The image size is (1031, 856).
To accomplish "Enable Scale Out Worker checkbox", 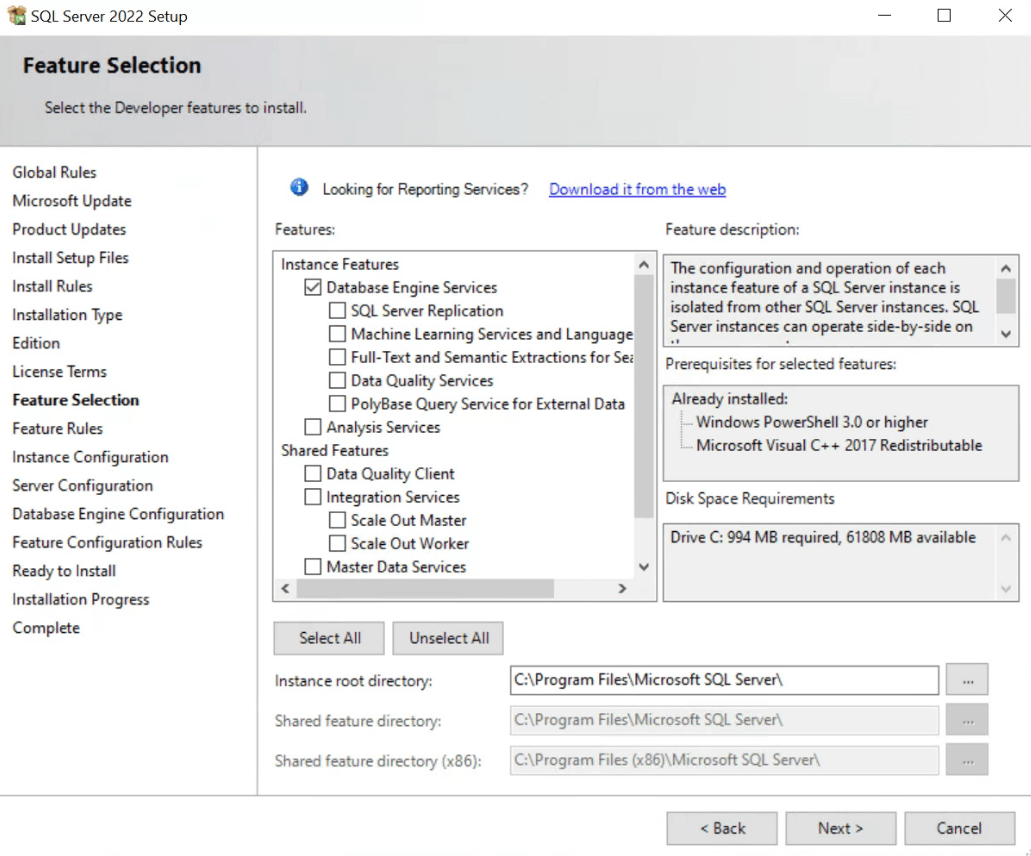I will tap(337, 544).
